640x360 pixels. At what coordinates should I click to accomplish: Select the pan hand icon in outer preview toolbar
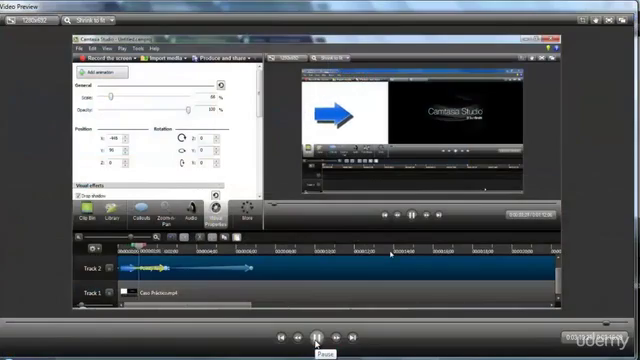[596, 20]
